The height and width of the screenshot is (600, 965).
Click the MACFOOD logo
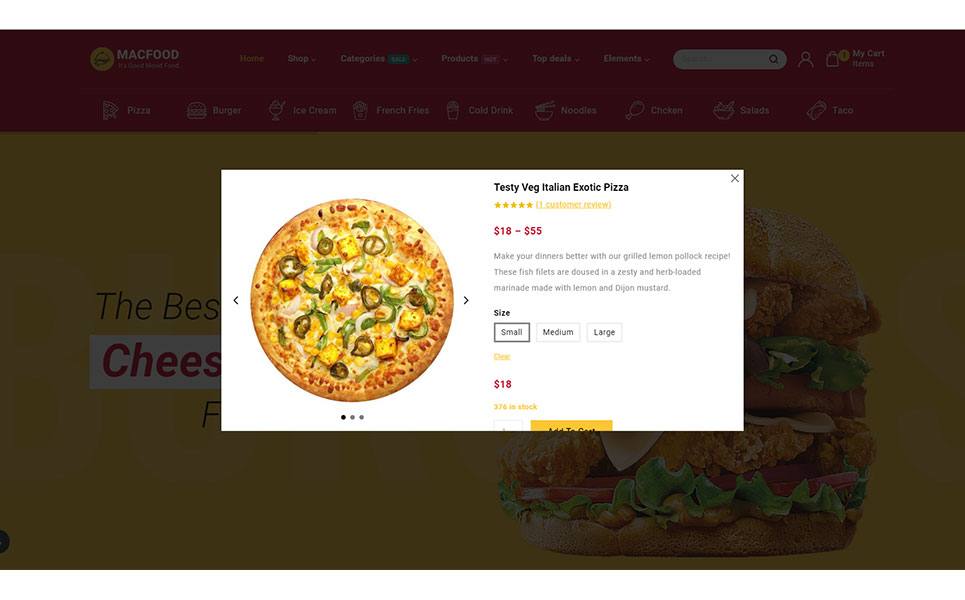click(x=135, y=59)
